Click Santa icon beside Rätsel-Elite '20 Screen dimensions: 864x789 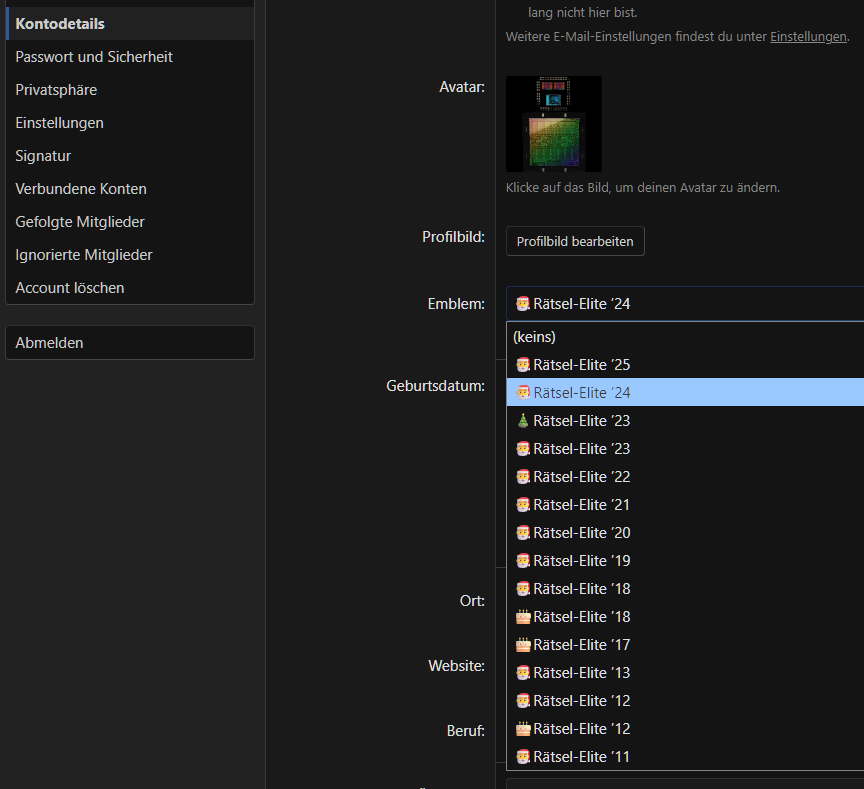pyautogui.click(x=523, y=533)
